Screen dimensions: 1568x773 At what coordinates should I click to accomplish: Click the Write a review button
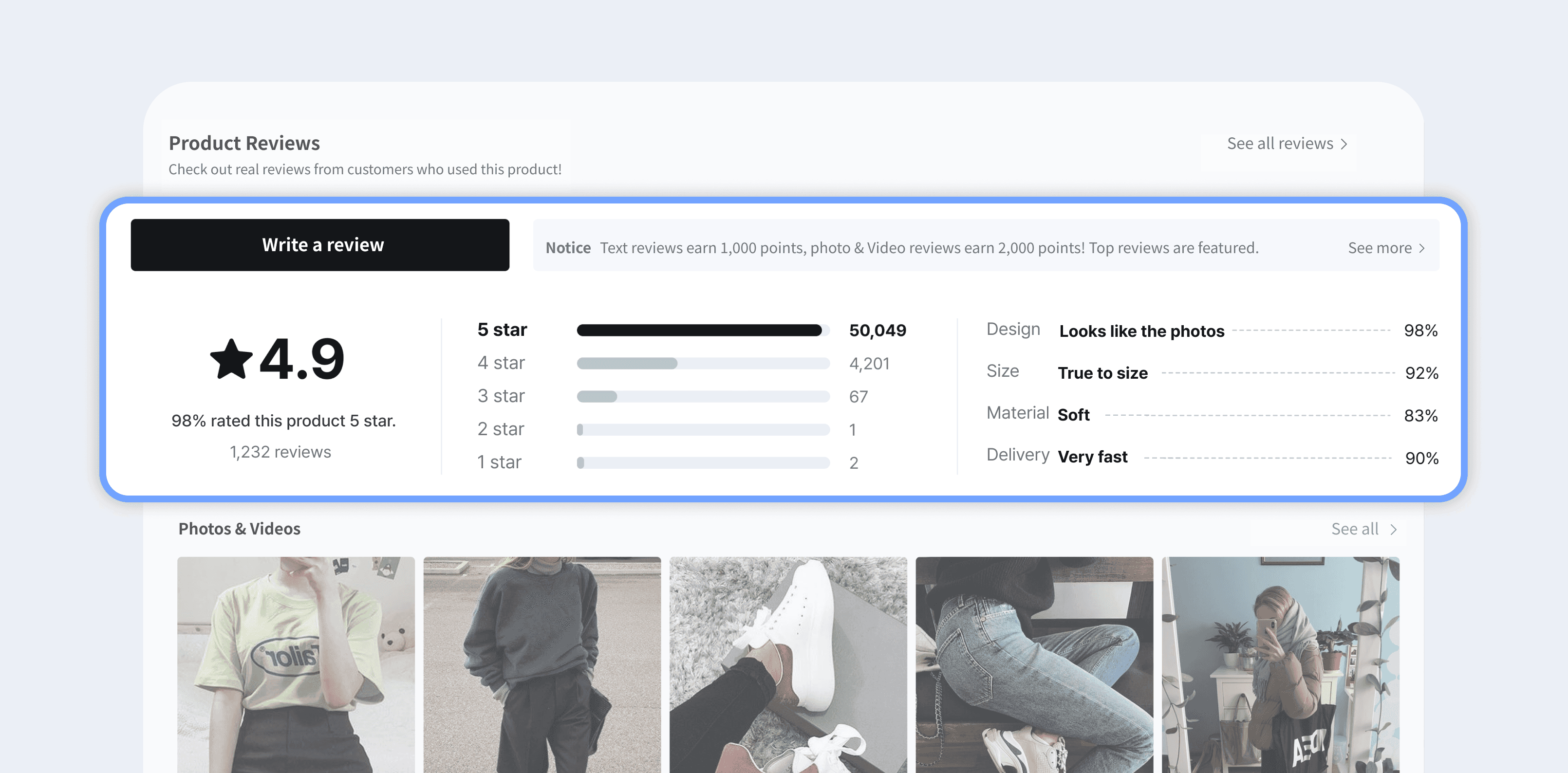pos(320,245)
